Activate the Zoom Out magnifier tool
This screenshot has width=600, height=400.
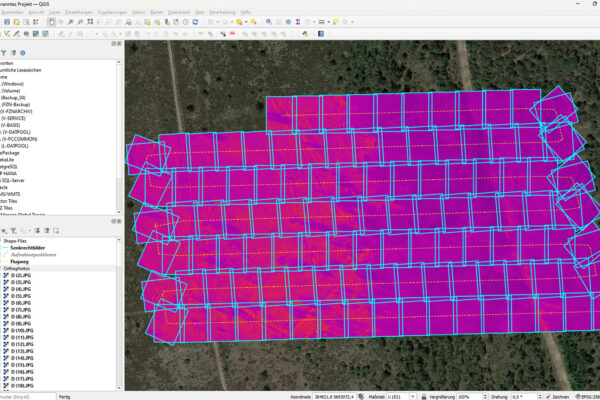click(80, 22)
